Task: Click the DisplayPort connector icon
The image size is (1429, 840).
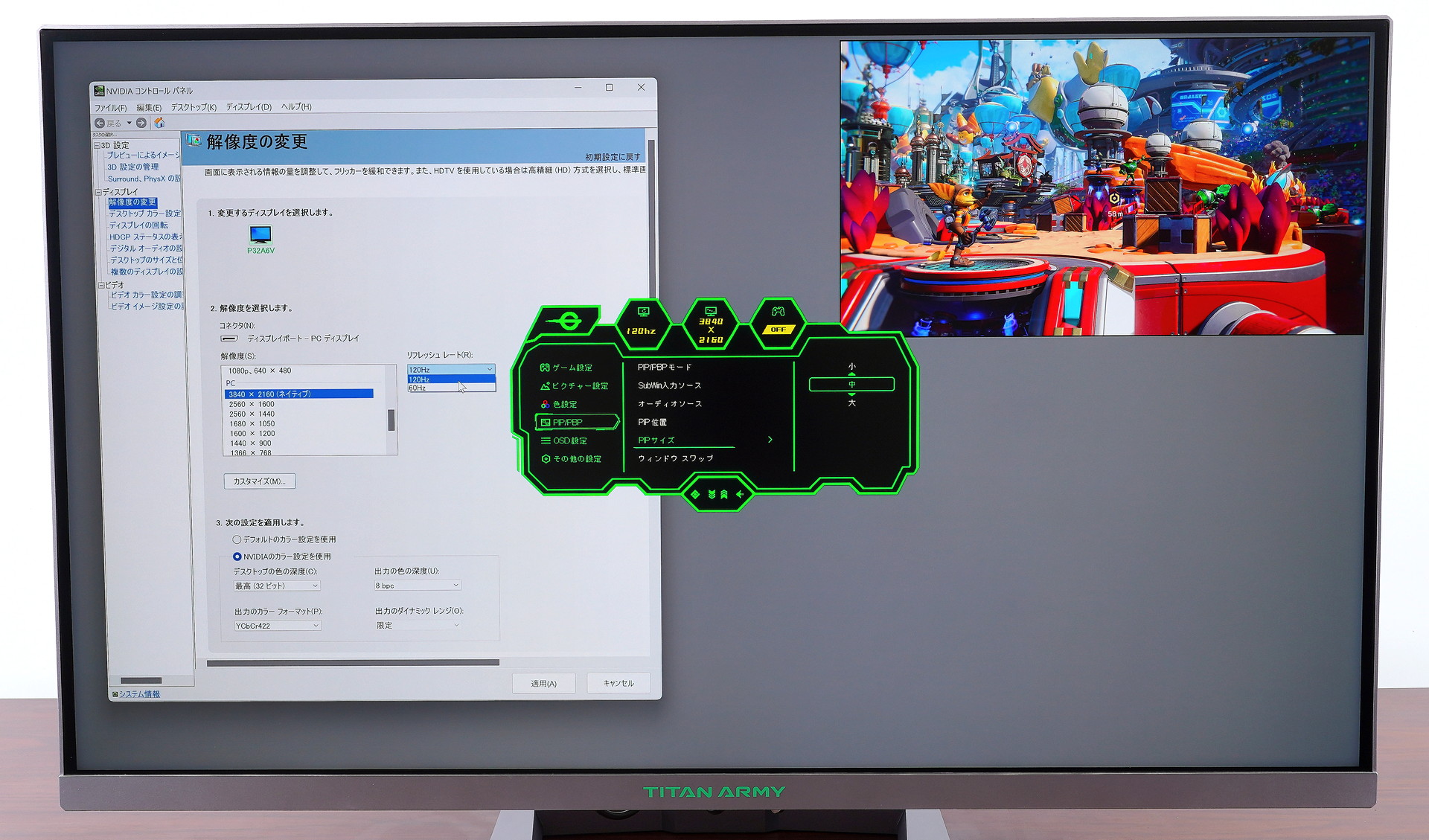Action: 229,339
